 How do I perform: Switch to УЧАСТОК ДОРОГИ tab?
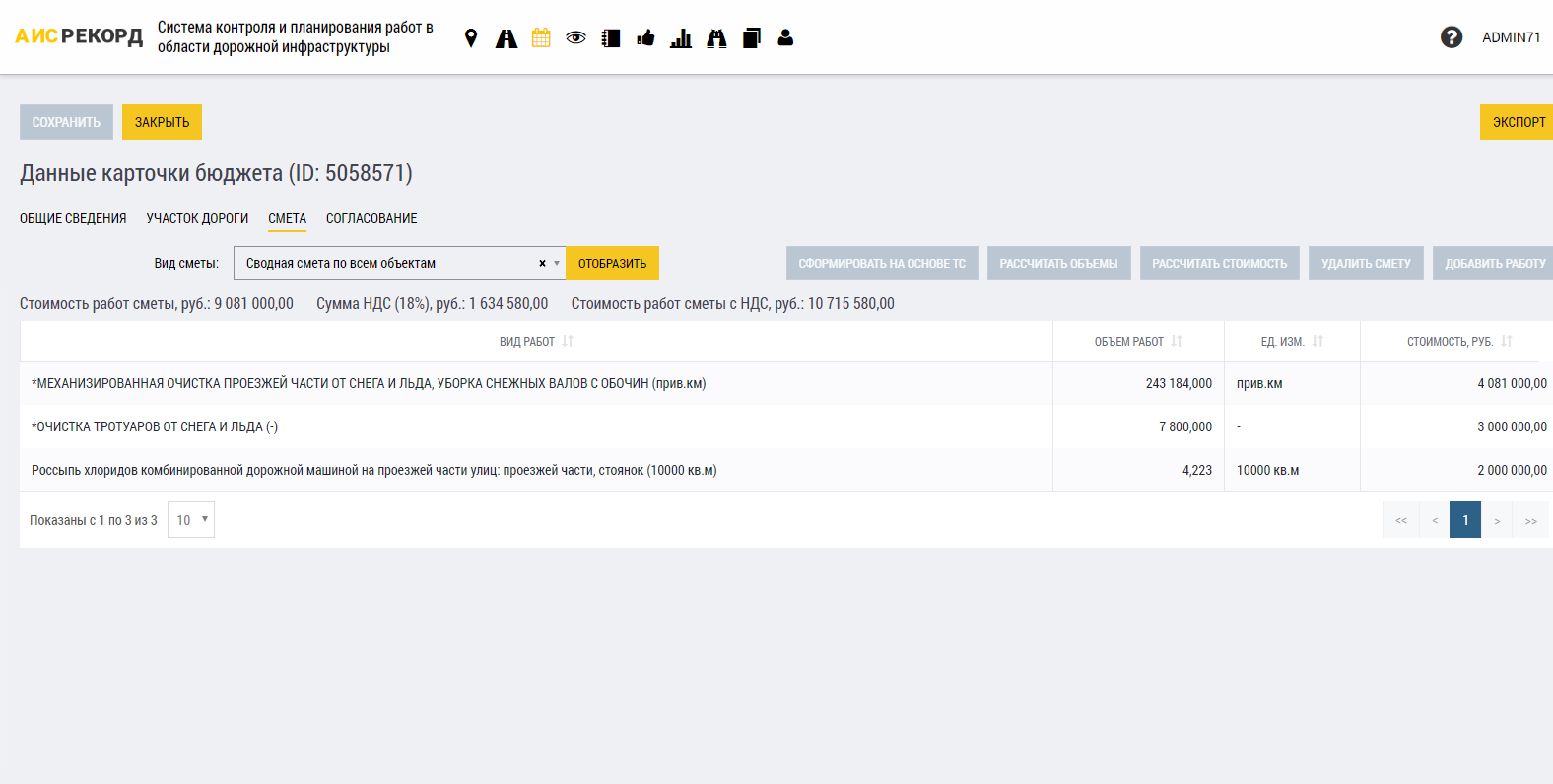(197, 219)
